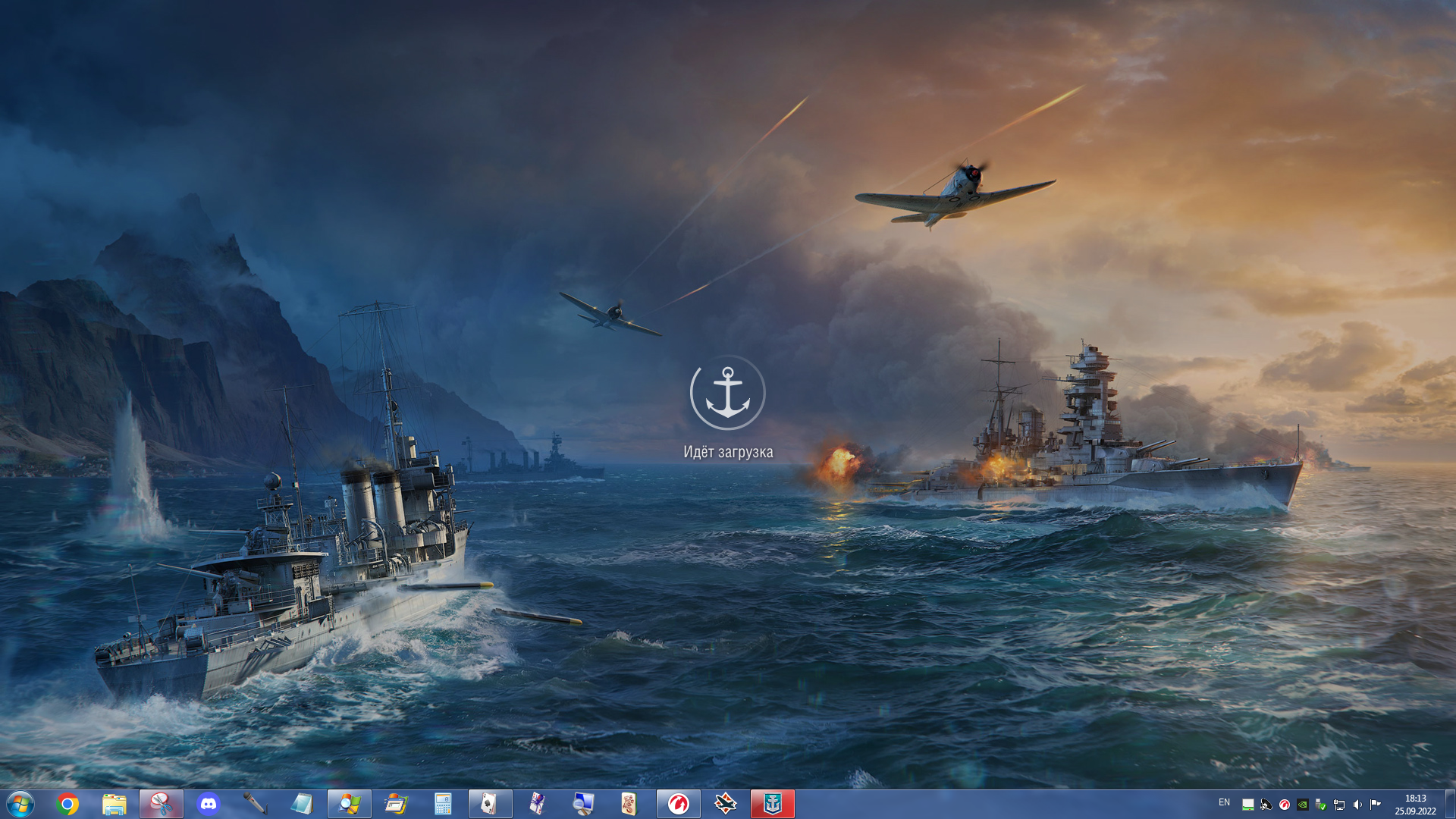The width and height of the screenshot is (1456, 819).
Task: Open the NVIDIA tray icon
Action: tap(1303, 805)
